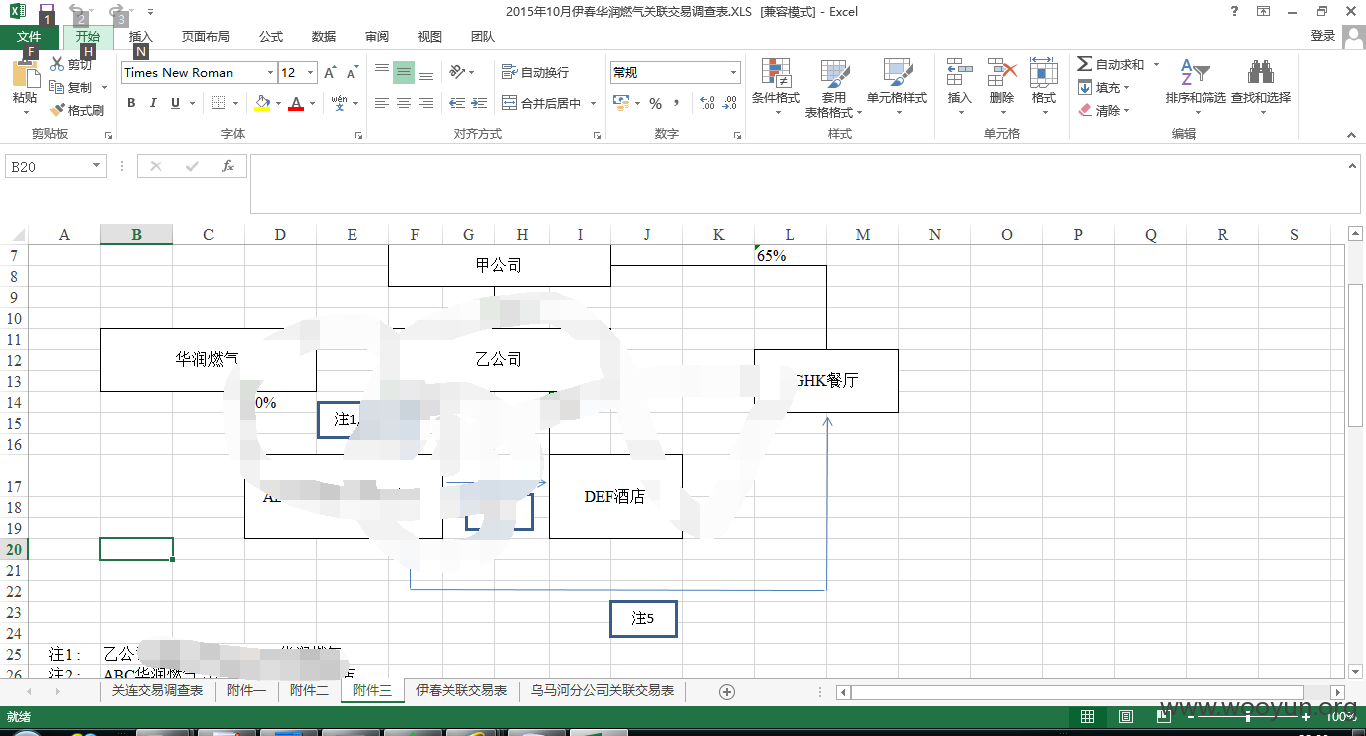
Task: Switch to the Formulas (公式) tab
Action: click(271, 37)
